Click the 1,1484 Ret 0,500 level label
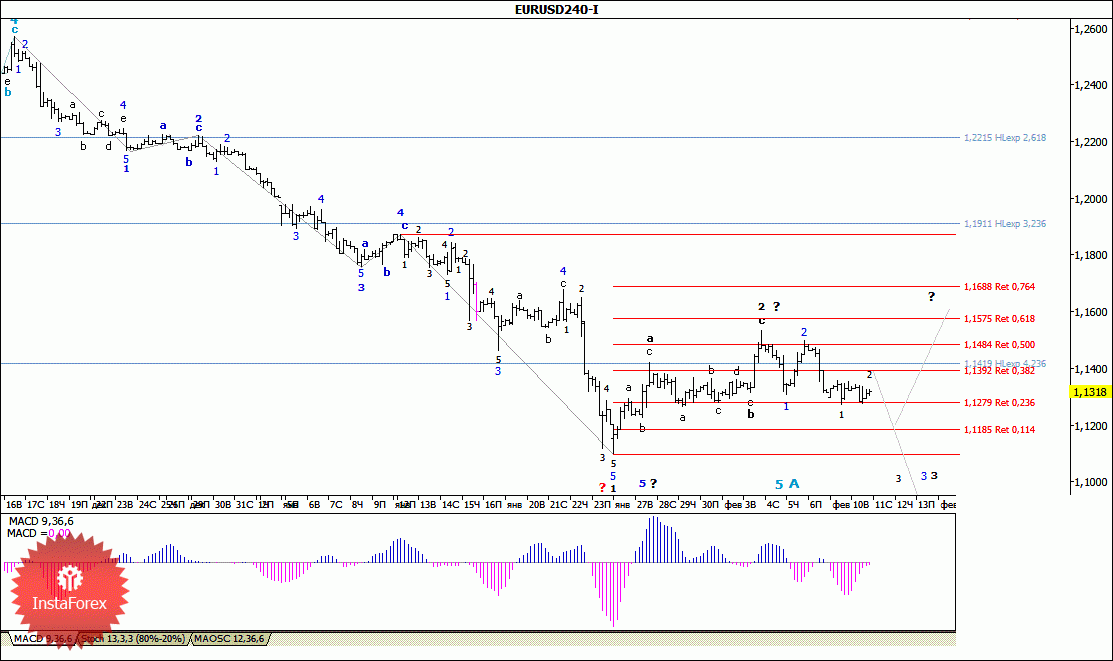Image resolution: width=1113 pixels, height=661 pixels. coord(999,344)
